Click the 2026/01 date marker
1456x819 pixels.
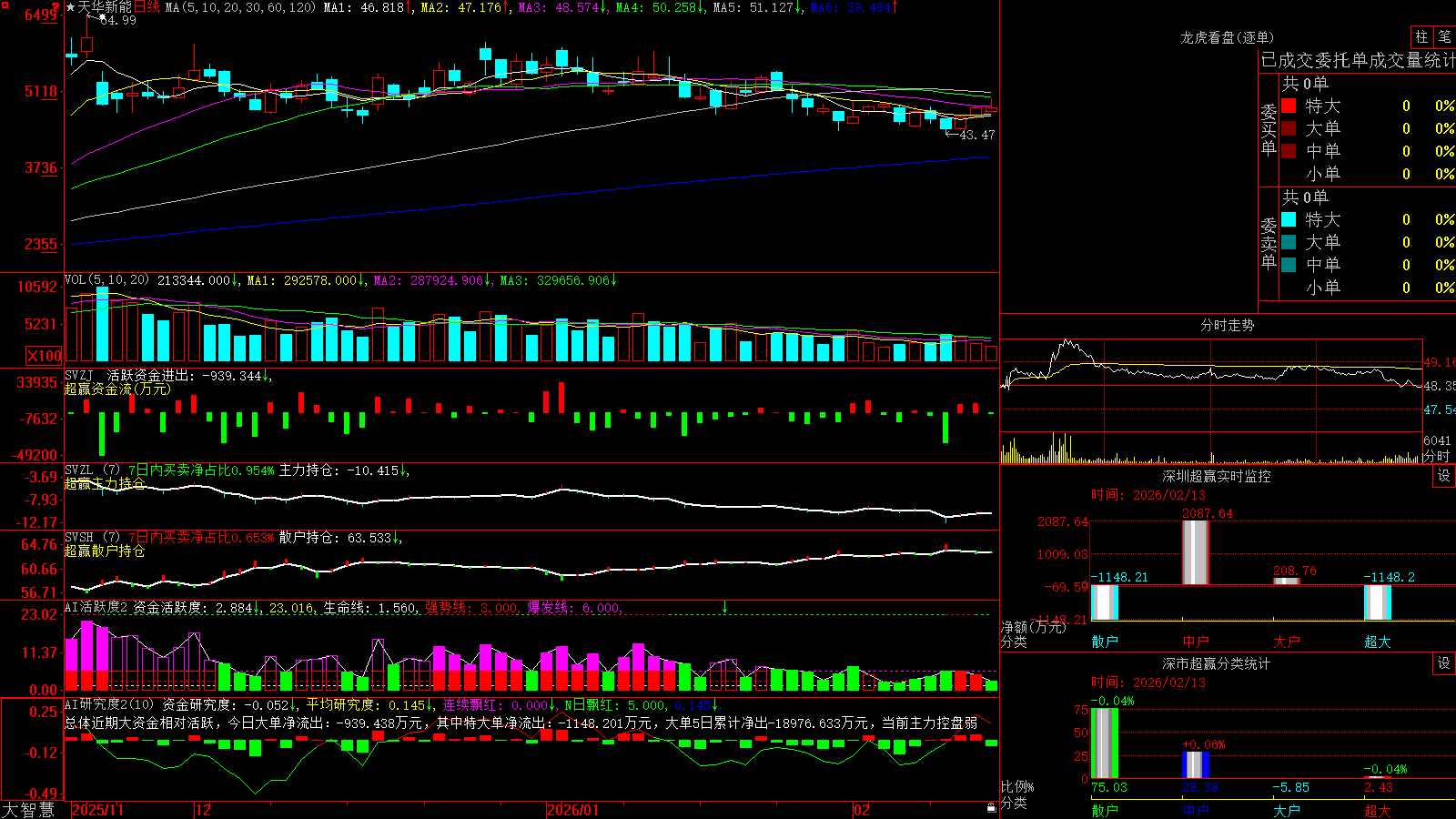(x=572, y=810)
